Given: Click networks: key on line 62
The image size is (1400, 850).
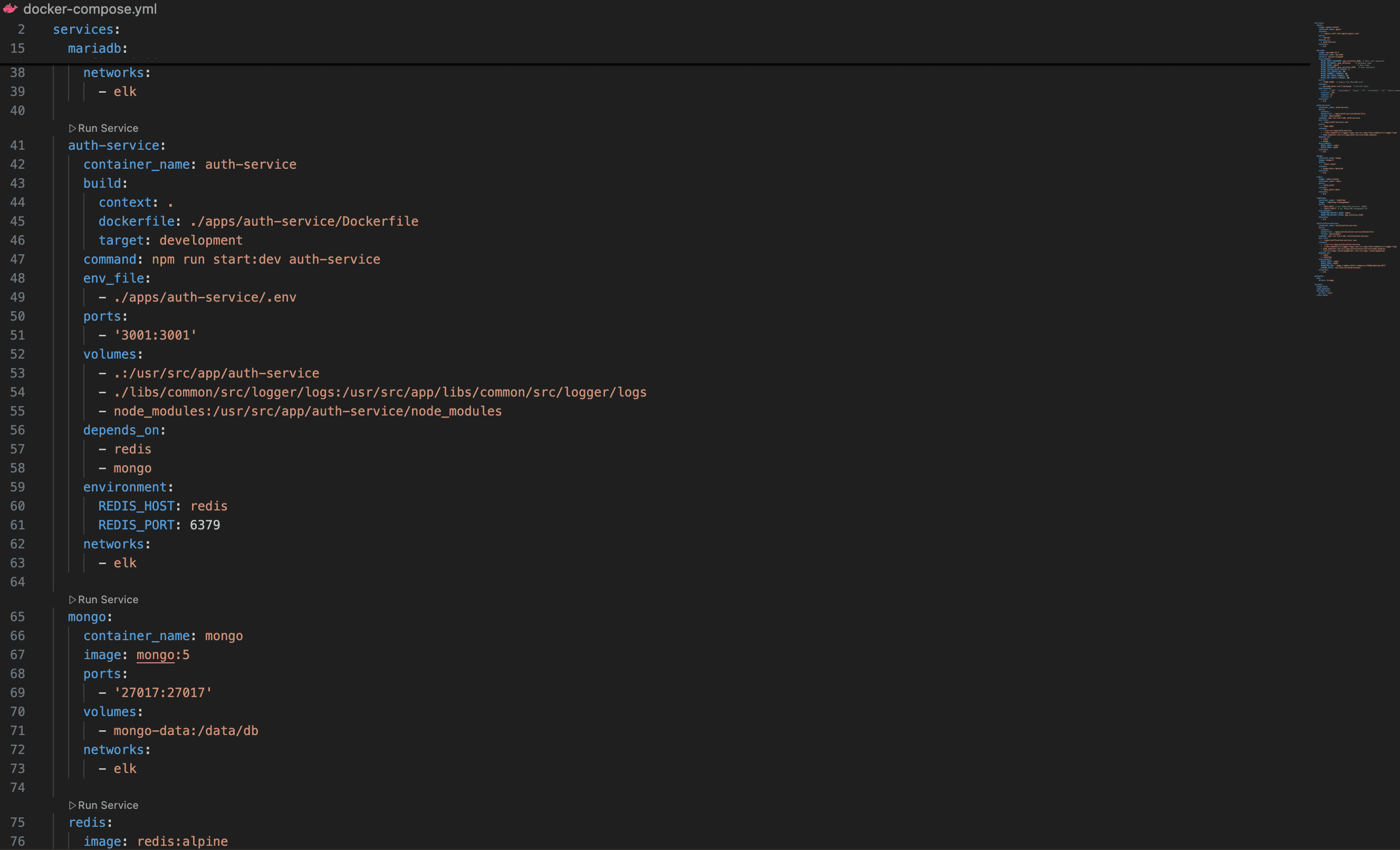Looking at the screenshot, I should [117, 544].
